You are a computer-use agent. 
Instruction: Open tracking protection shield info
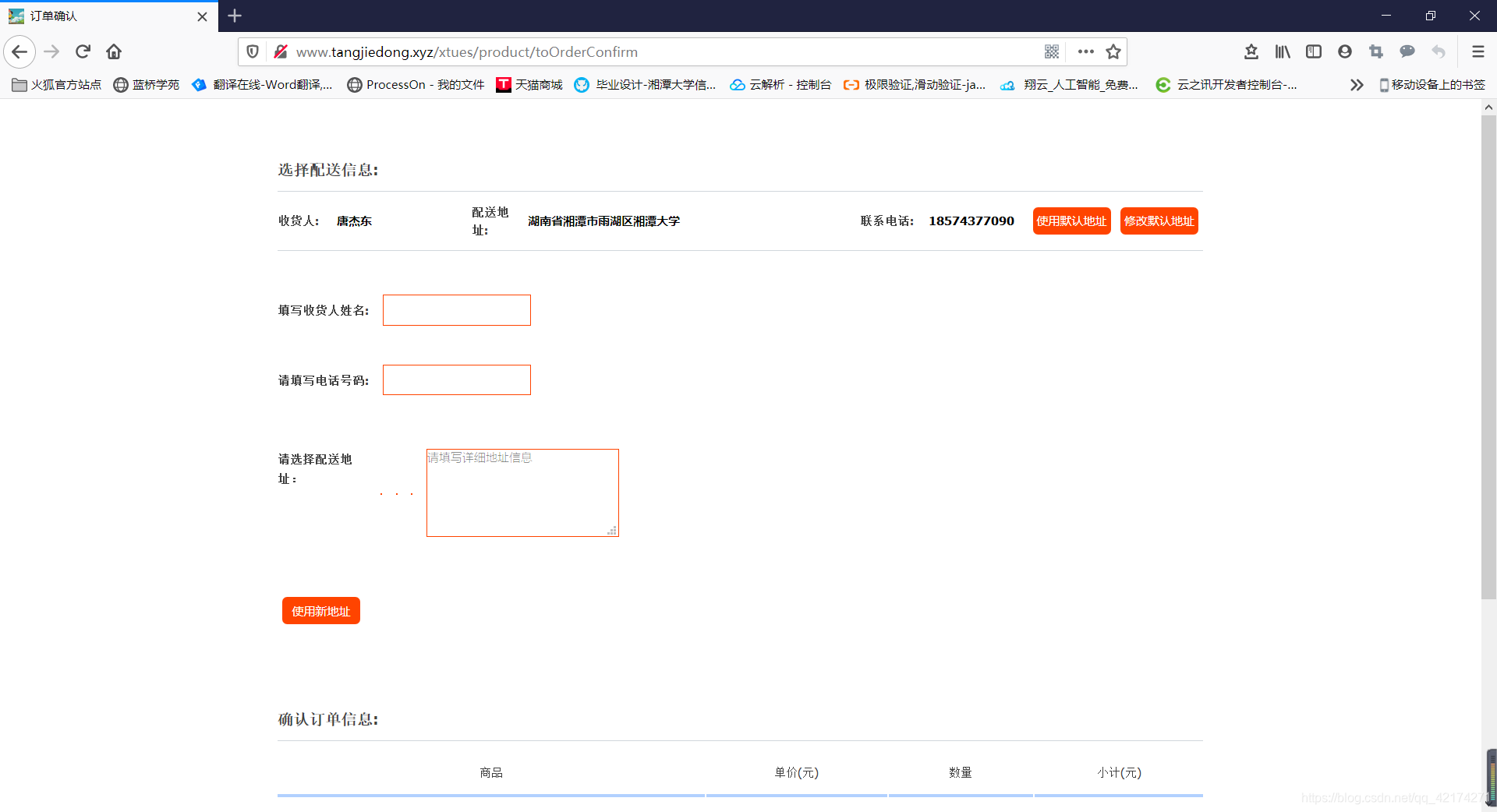[x=253, y=52]
